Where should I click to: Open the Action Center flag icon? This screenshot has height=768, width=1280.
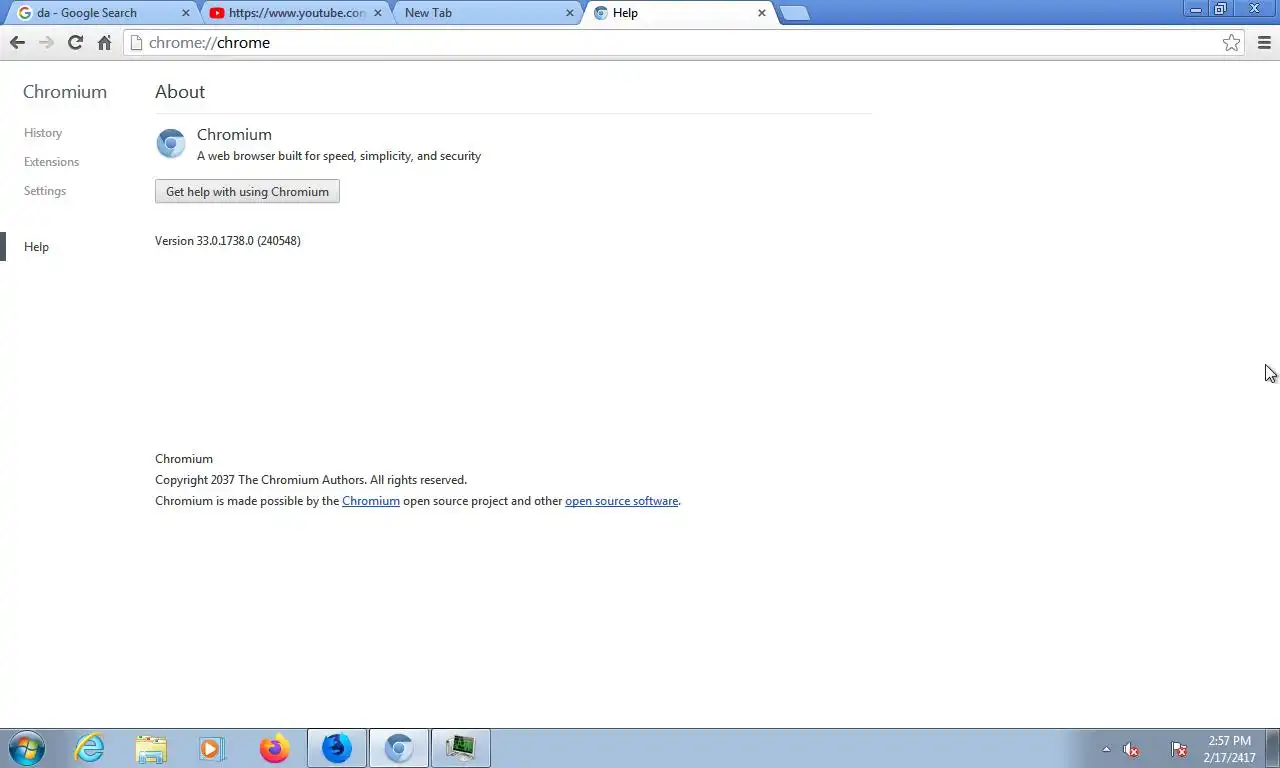tap(1179, 749)
